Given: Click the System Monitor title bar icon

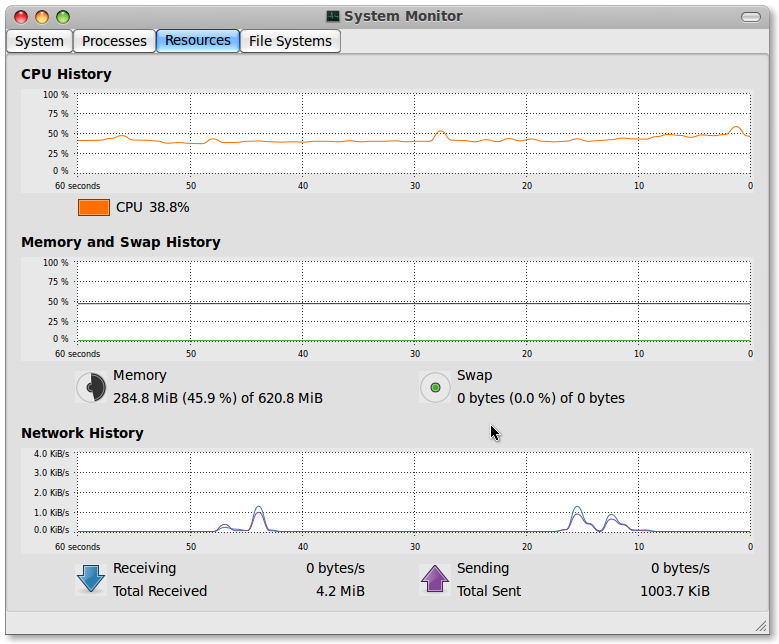Looking at the screenshot, I should [x=332, y=16].
